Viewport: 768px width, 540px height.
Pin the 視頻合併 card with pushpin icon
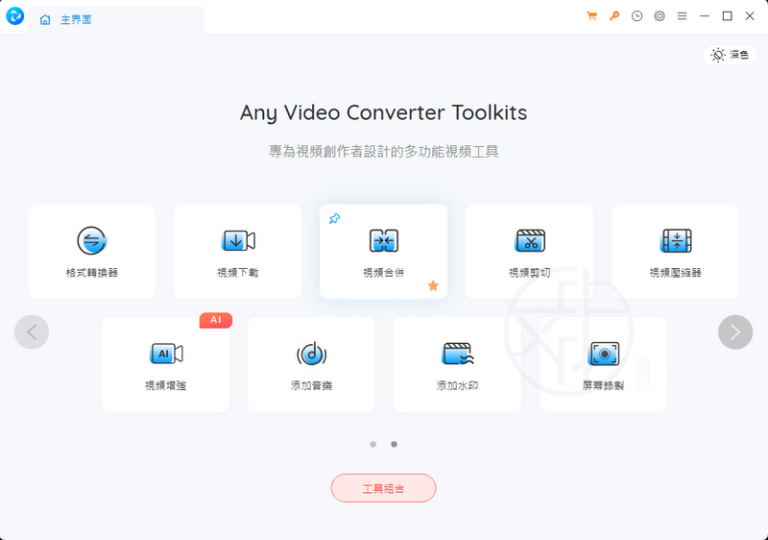[334, 218]
